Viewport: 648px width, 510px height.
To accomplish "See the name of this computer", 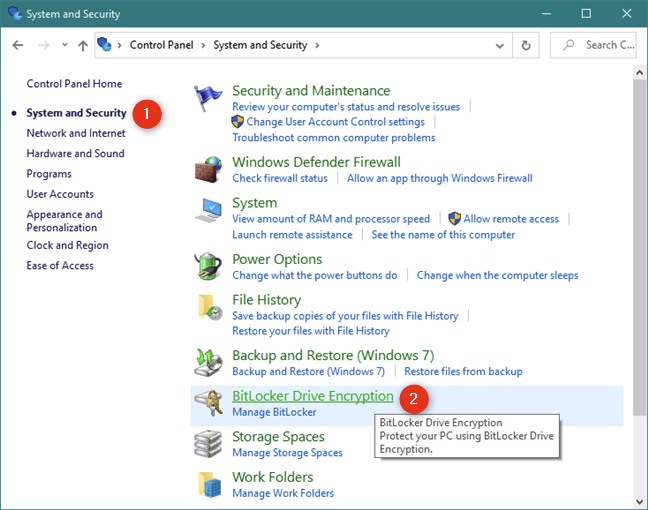I will (443, 235).
